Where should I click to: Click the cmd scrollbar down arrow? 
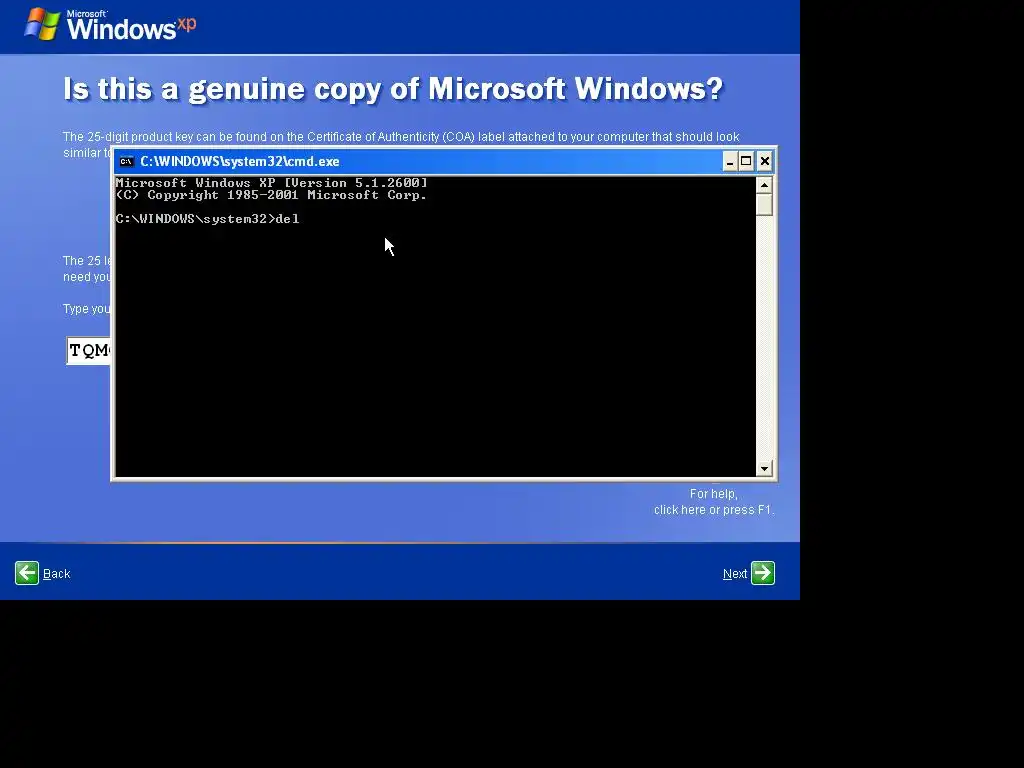tap(764, 468)
